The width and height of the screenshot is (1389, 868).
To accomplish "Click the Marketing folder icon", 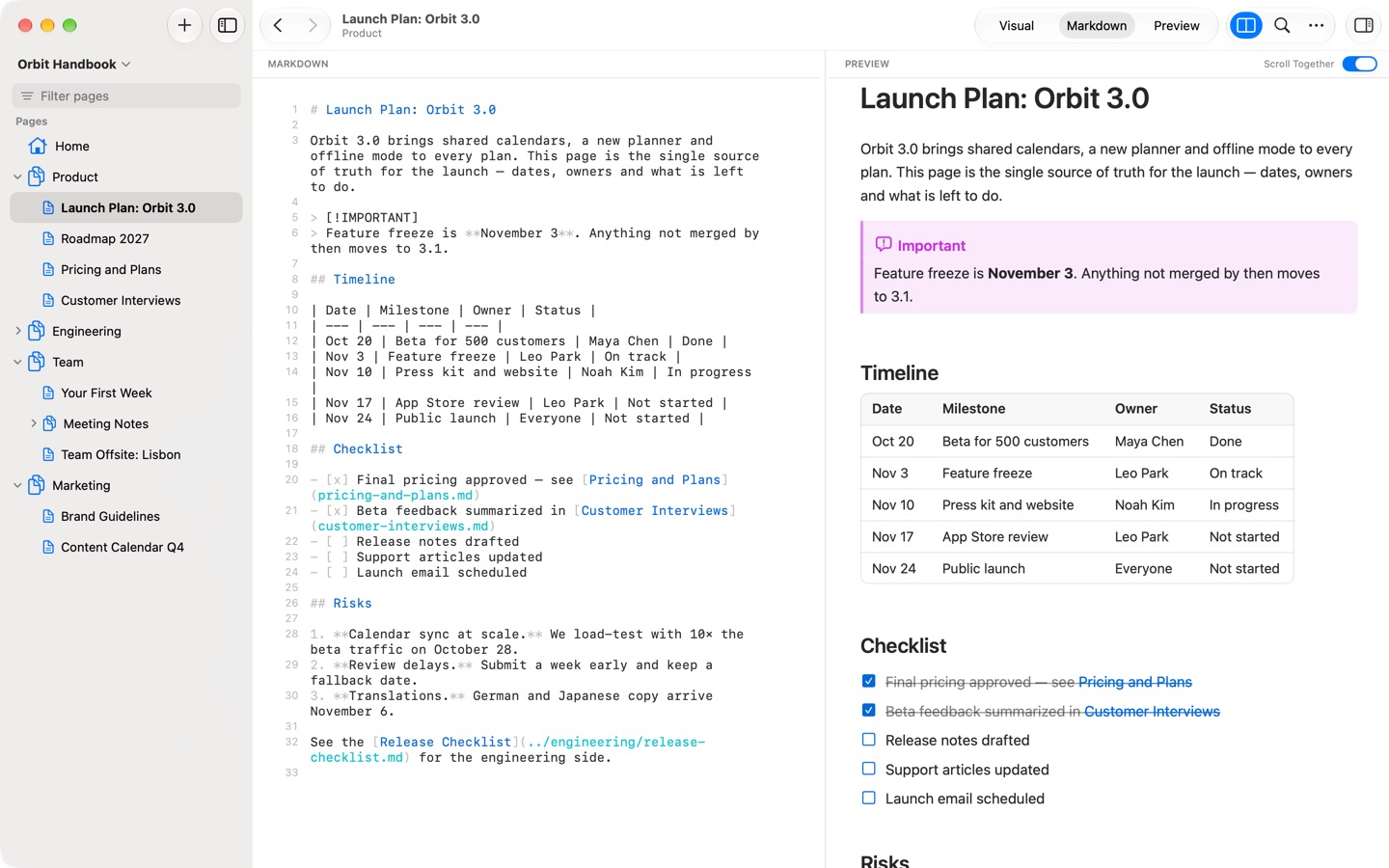I will [37, 485].
